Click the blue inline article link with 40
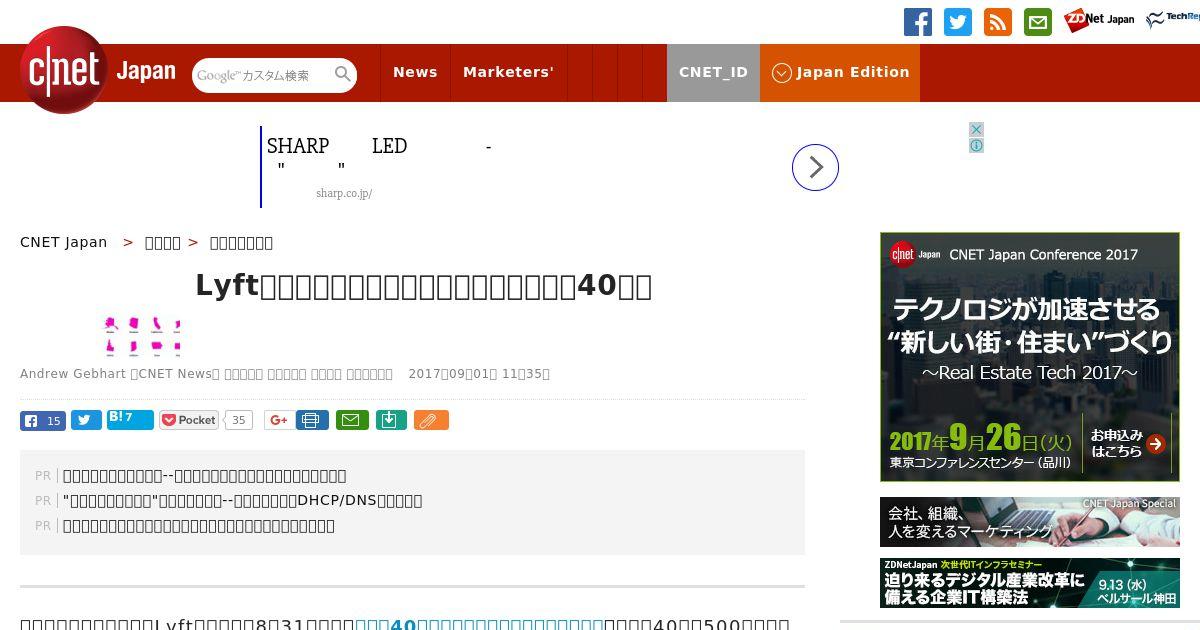This screenshot has width=1200, height=630. coord(479,625)
